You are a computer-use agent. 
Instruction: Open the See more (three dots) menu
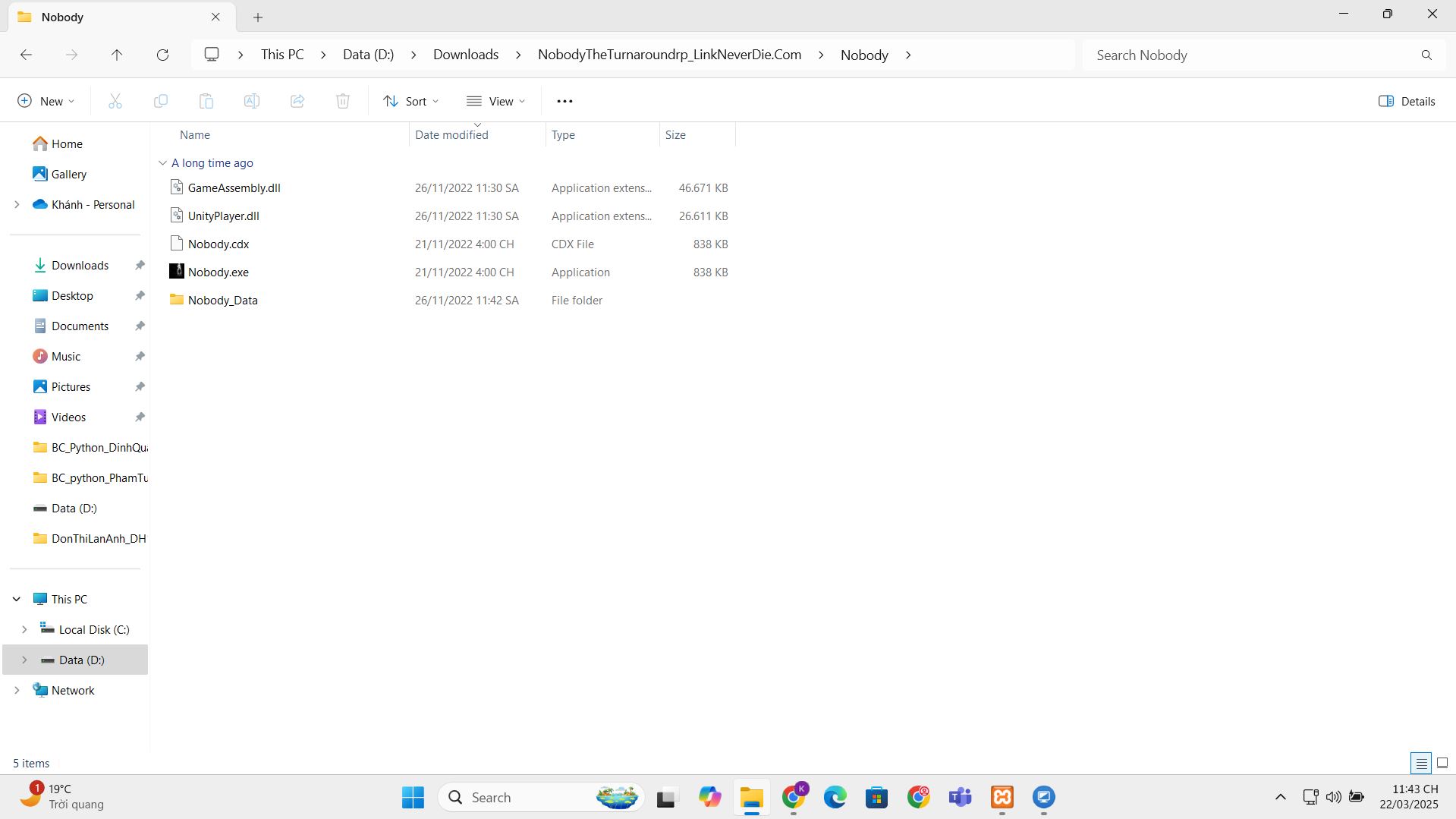564,101
